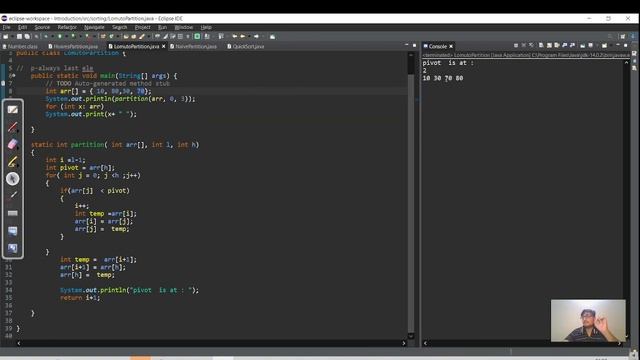Click the Clear Console icon

tap(540, 45)
